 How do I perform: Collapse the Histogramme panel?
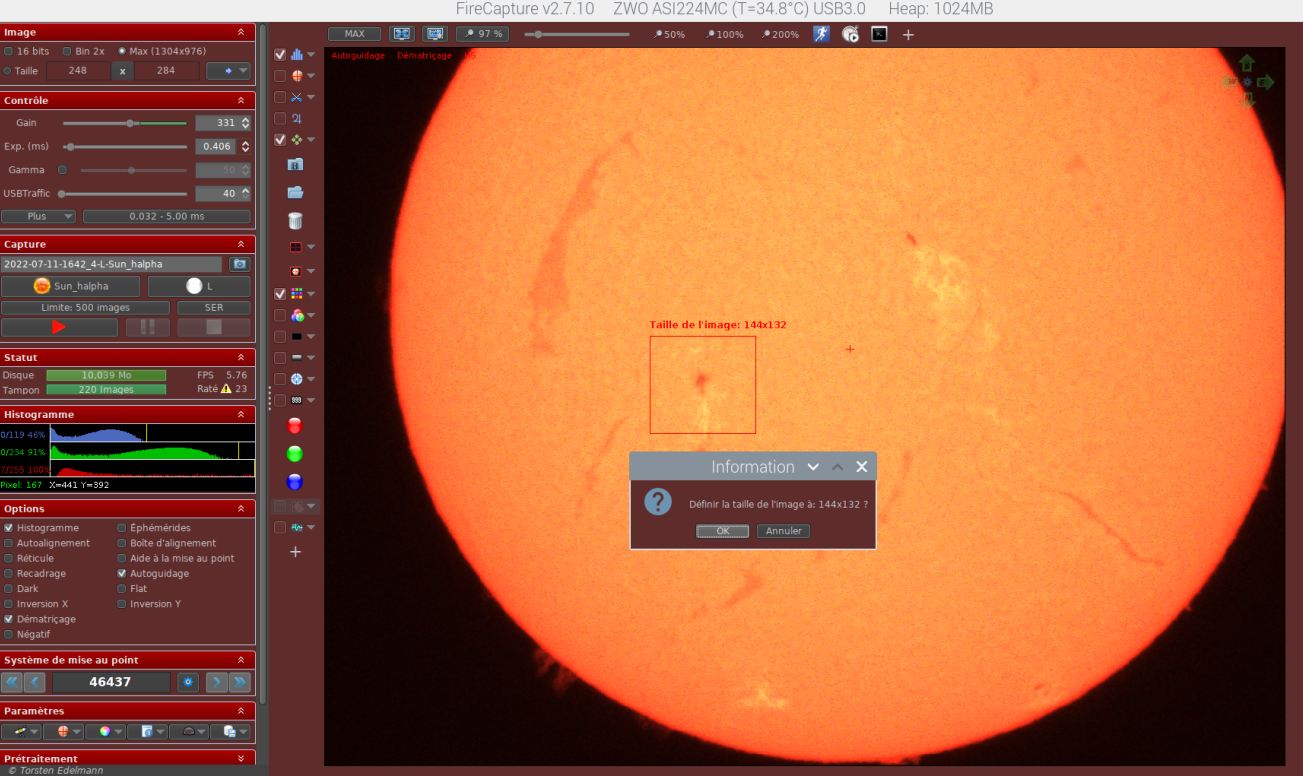click(x=241, y=414)
